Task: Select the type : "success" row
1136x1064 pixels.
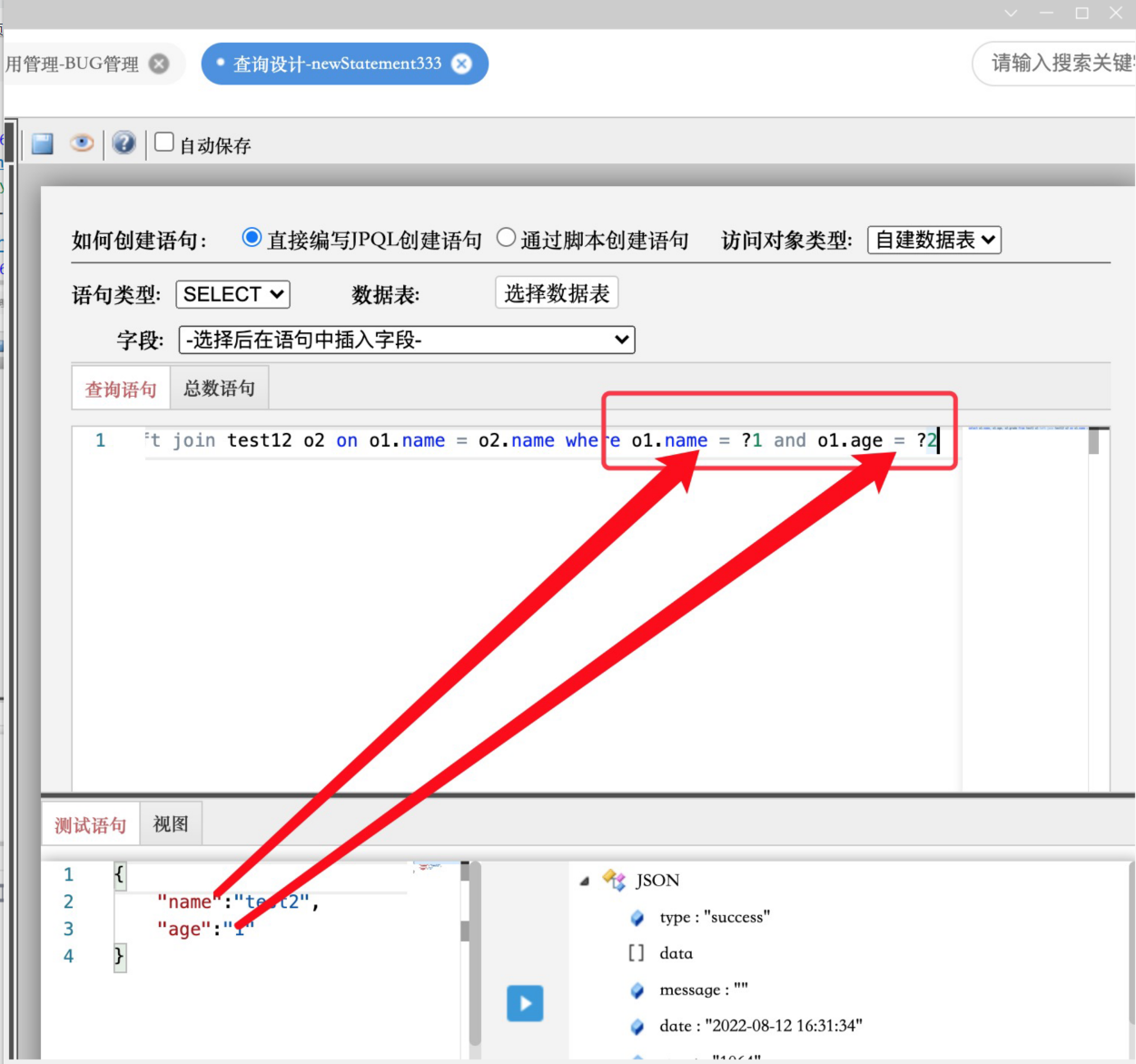Action: [x=715, y=917]
